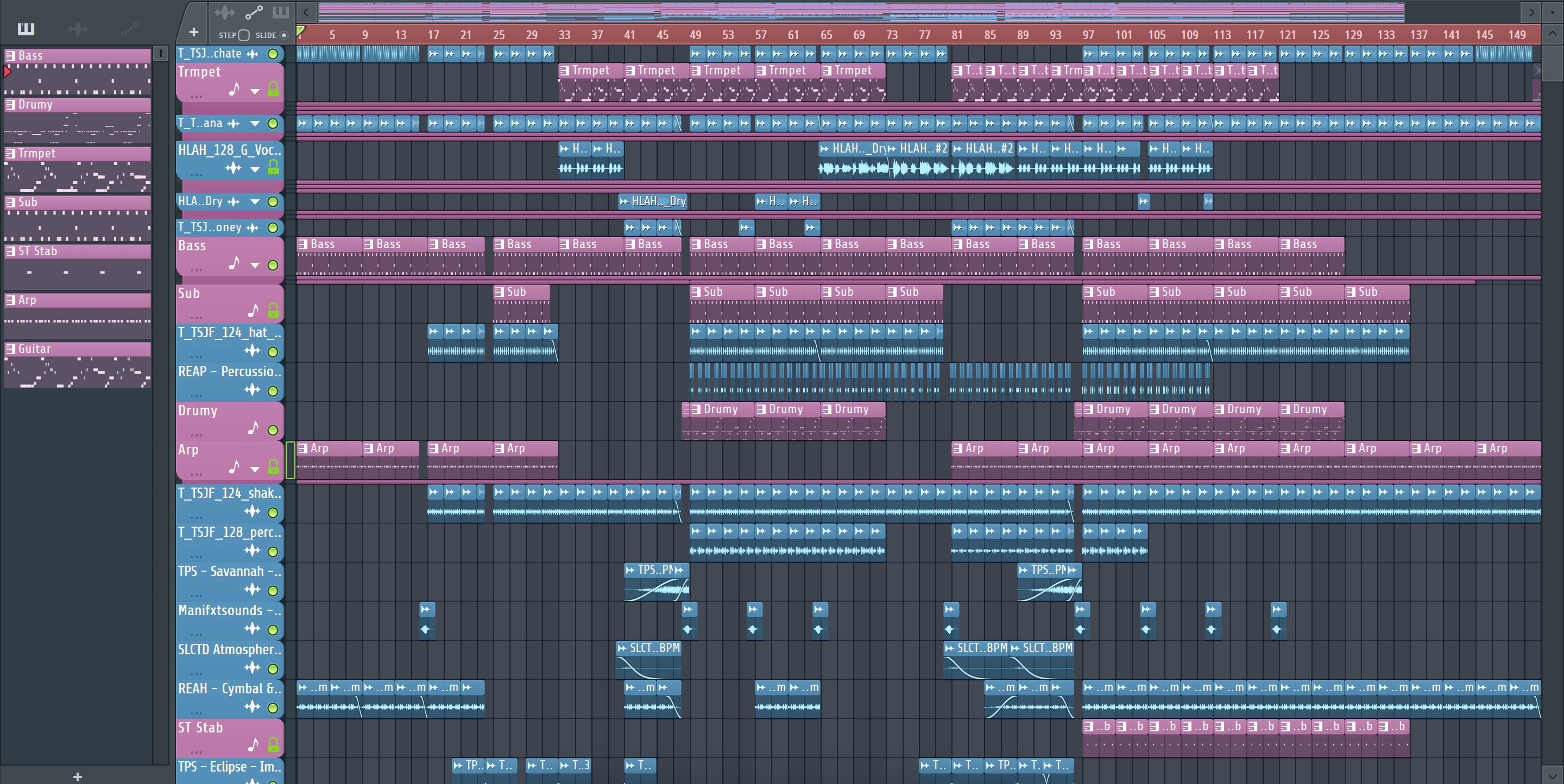Select the Drumy pattern in the picker
The height and width of the screenshot is (784, 1564).
[x=78, y=121]
